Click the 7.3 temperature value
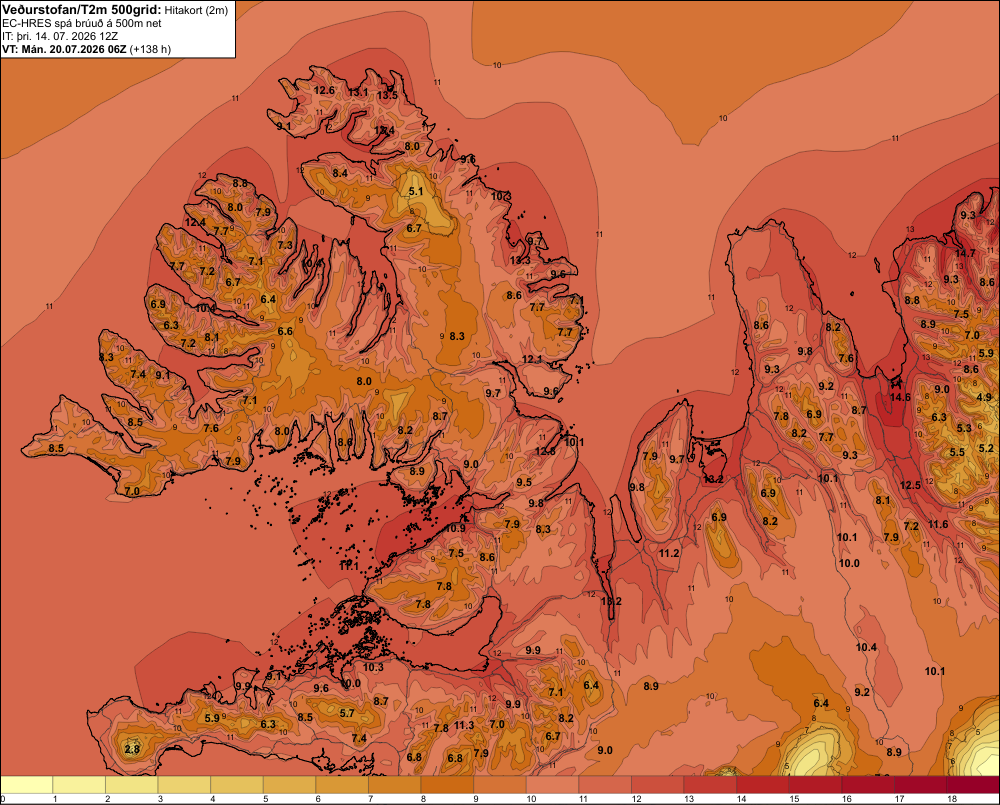The image size is (1000, 805). (x=285, y=245)
